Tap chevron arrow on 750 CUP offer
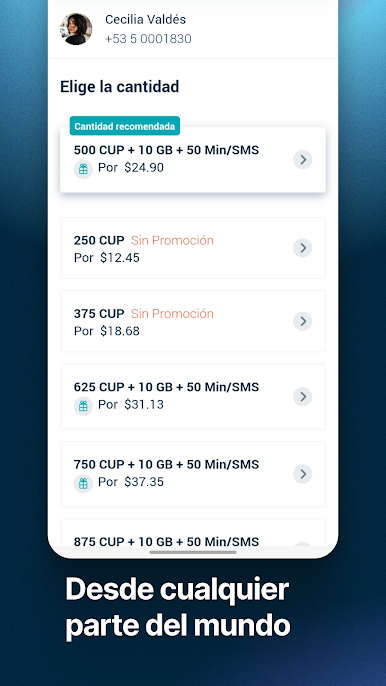 point(302,474)
